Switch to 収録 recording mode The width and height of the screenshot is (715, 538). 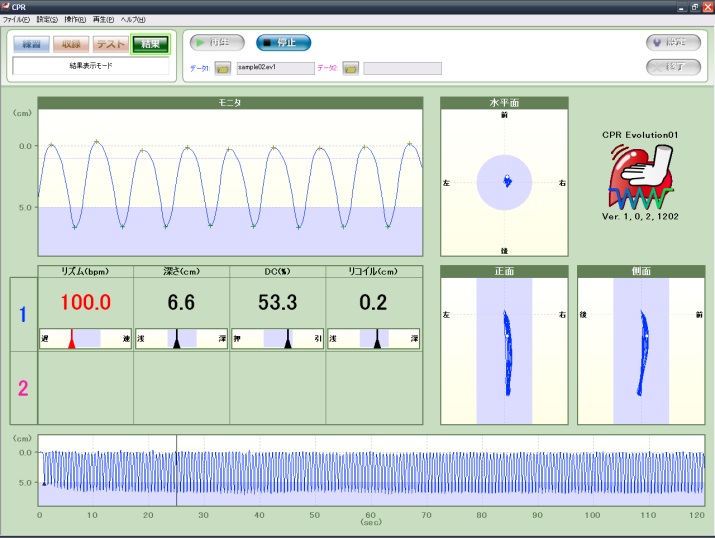(70, 43)
